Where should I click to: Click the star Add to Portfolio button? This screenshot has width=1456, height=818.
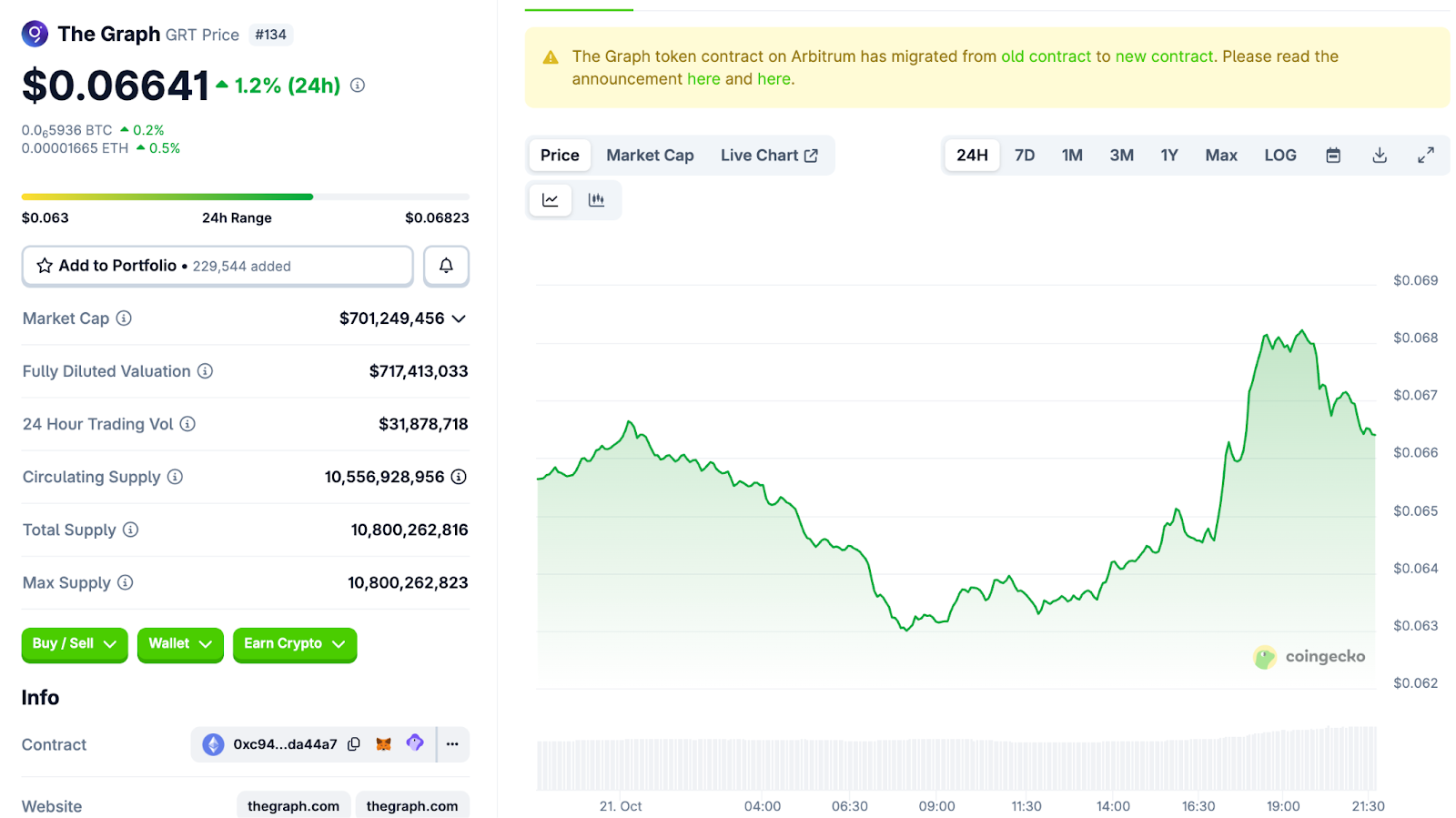point(217,266)
